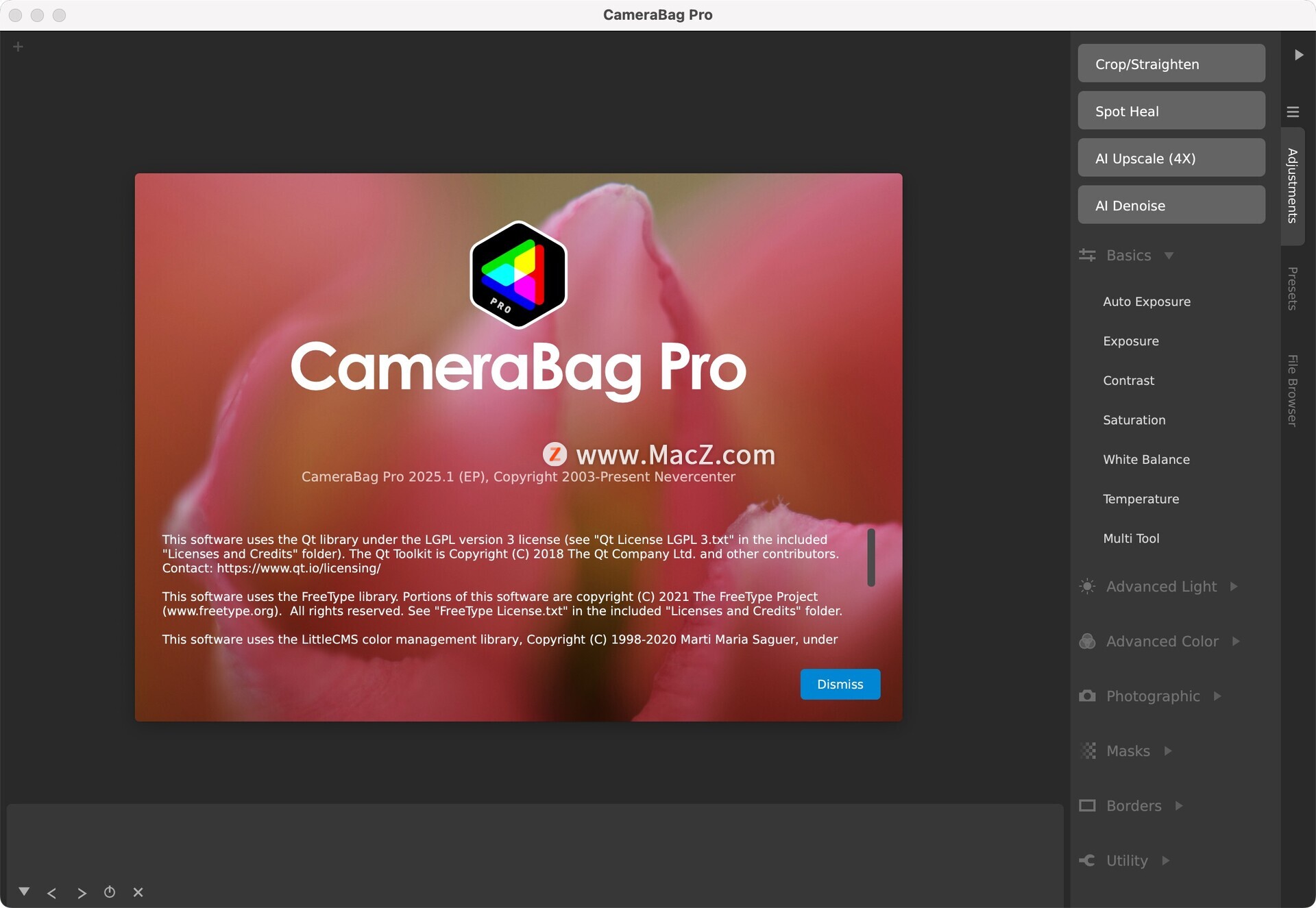Expand the Borders section arrow
The width and height of the screenshot is (1316, 908).
click(1179, 805)
